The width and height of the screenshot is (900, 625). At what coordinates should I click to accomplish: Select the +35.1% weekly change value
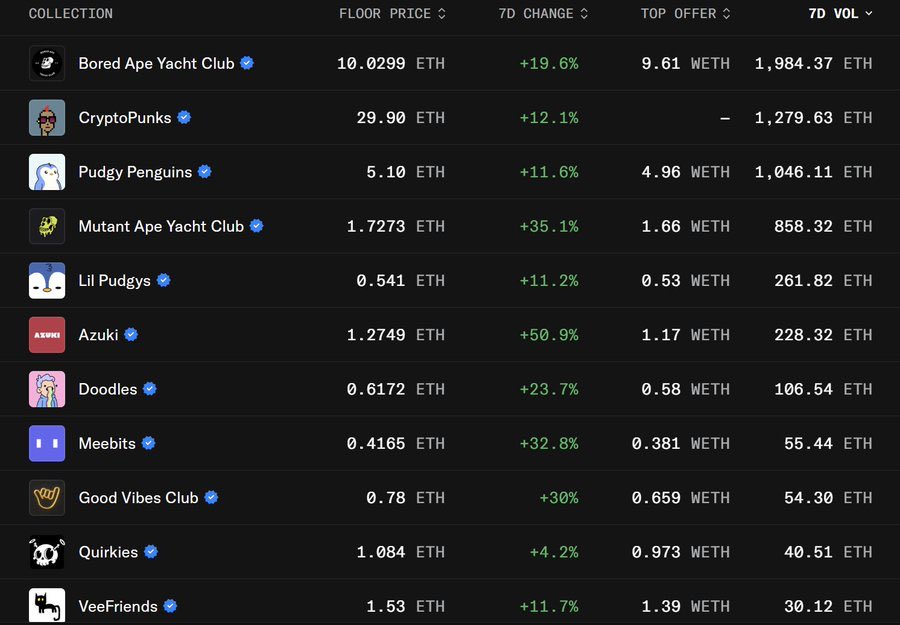coord(549,226)
